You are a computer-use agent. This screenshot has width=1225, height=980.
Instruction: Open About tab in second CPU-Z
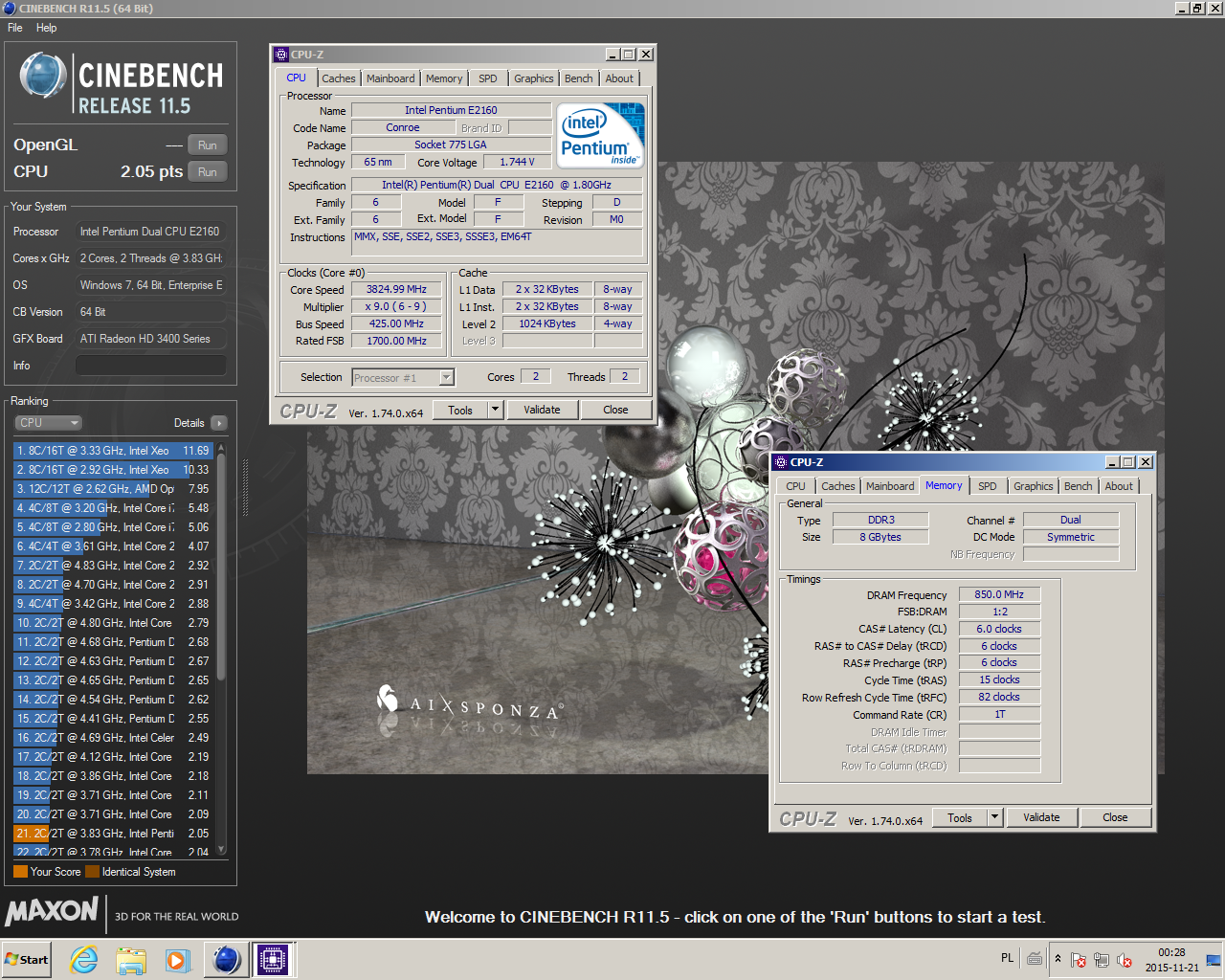1119,486
